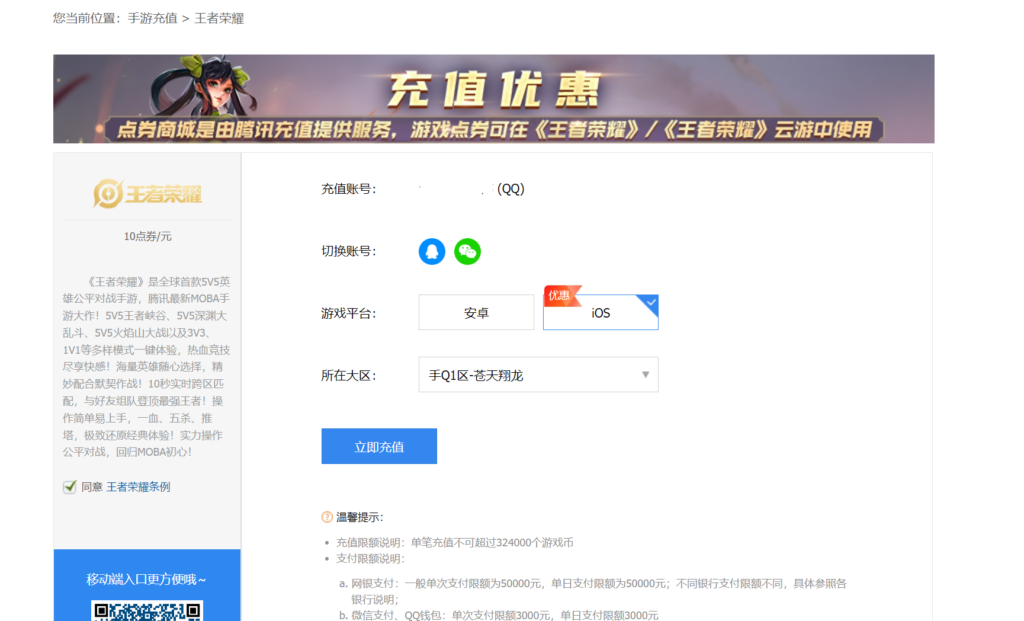Screen dimensions: 1024x621
Task: Click the 充值账号 QQ account value
Action: click(472, 189)
